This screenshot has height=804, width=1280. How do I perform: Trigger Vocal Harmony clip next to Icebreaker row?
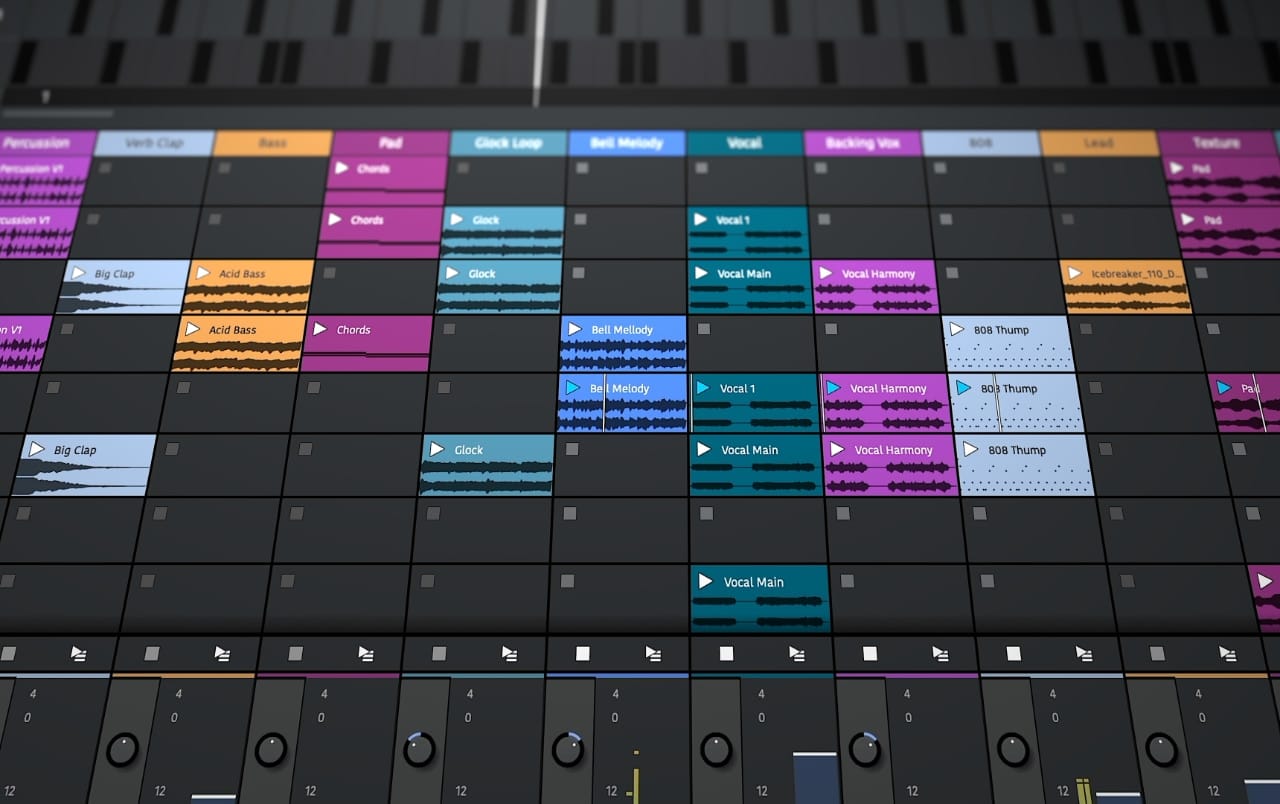pyautogui.click(x=826, y=273)
